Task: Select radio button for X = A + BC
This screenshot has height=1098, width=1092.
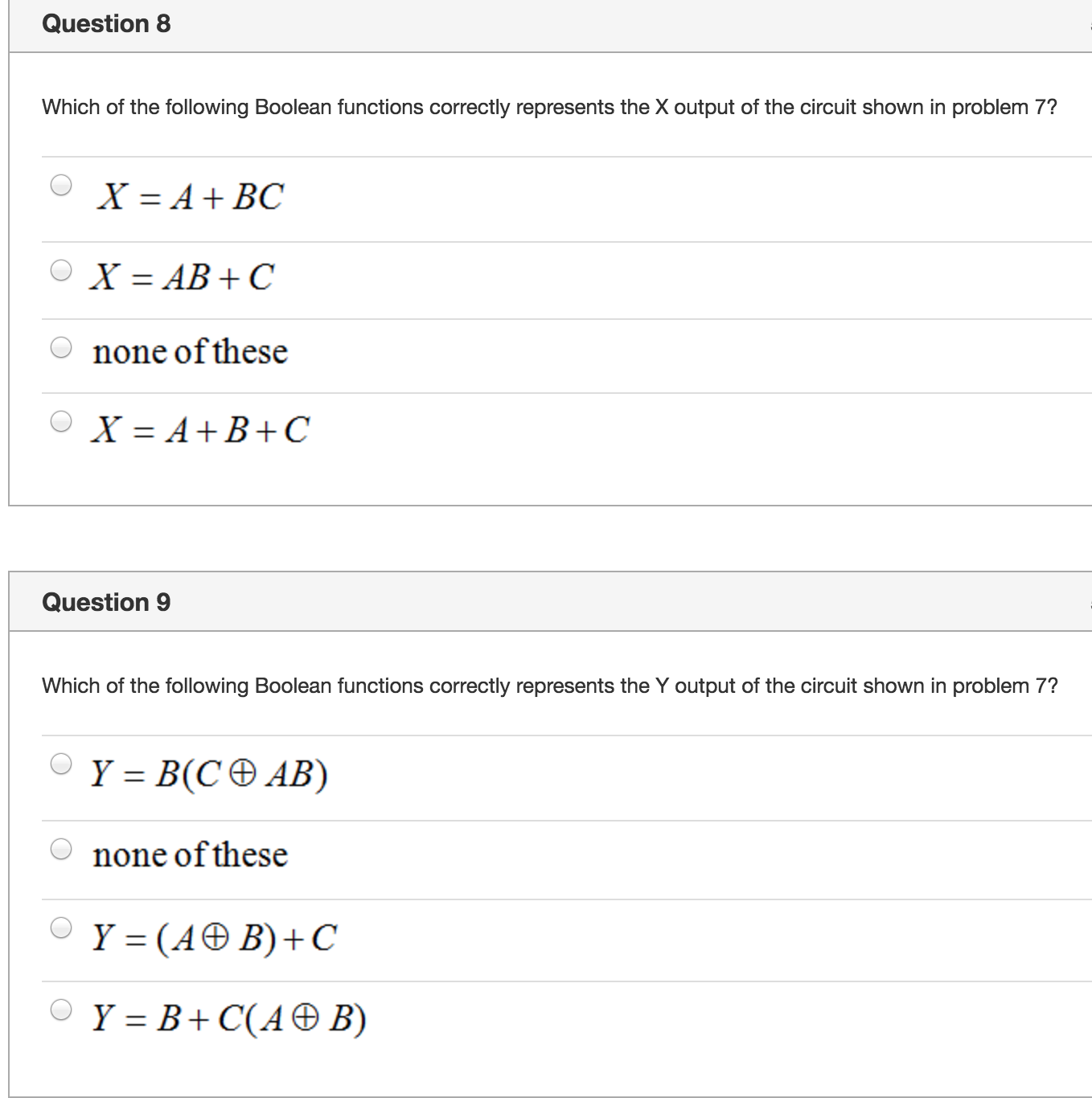Action: [x=61, y=184]
